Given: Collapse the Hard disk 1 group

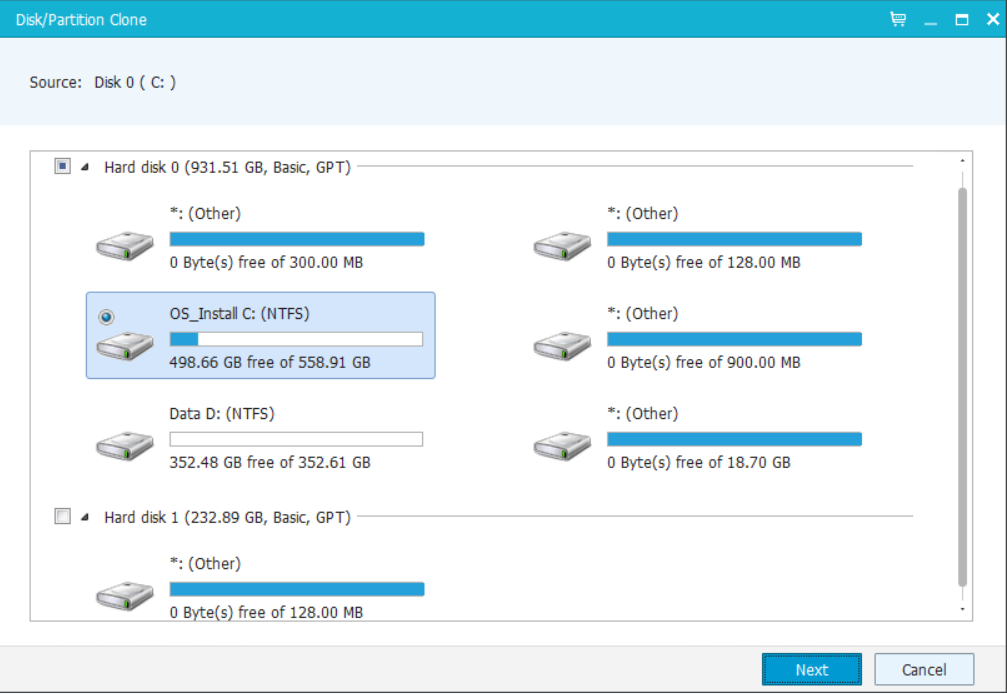Looking at the screenshot, I should (x=85, y=517).
